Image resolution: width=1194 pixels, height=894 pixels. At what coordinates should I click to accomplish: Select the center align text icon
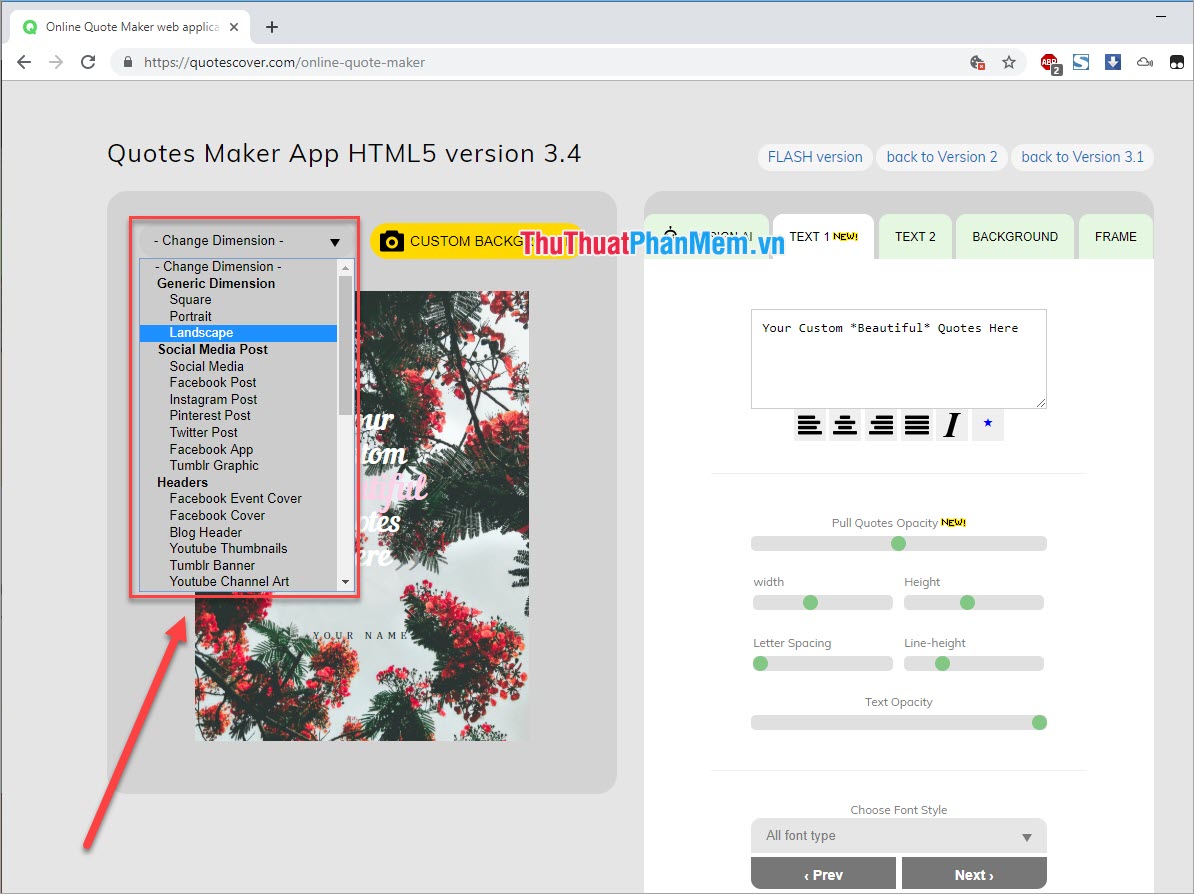[845, 424]
